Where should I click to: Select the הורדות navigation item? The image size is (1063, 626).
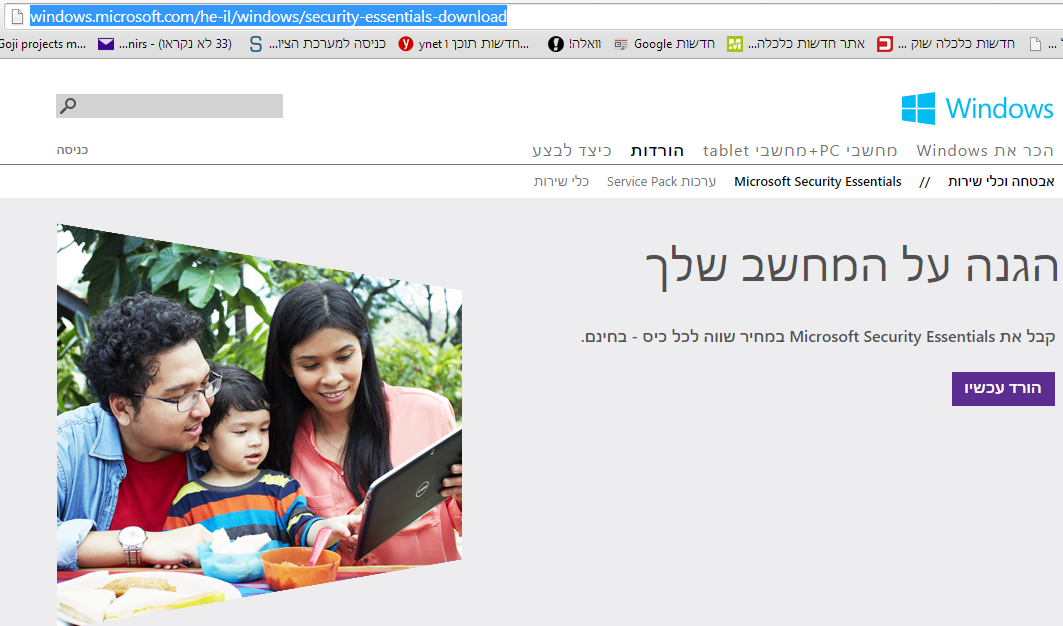tap(657, 151)
